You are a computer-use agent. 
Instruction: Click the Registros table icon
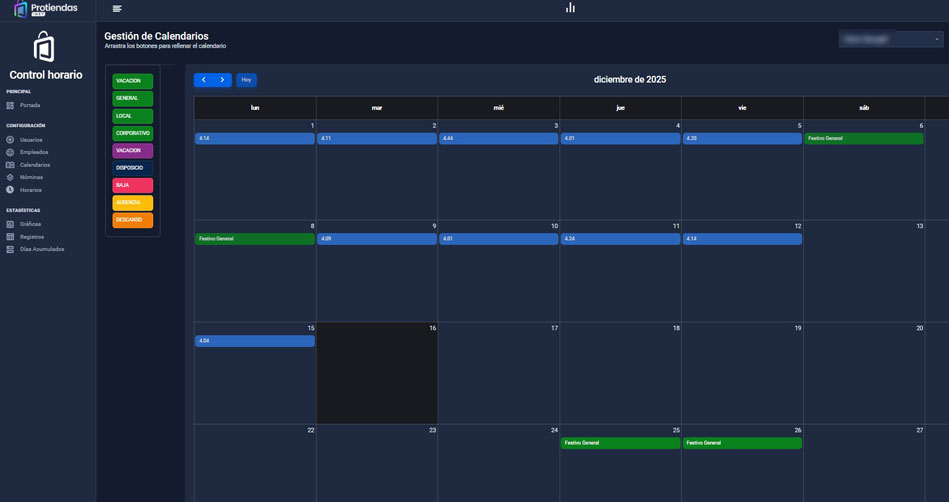(x=10, y=237)
